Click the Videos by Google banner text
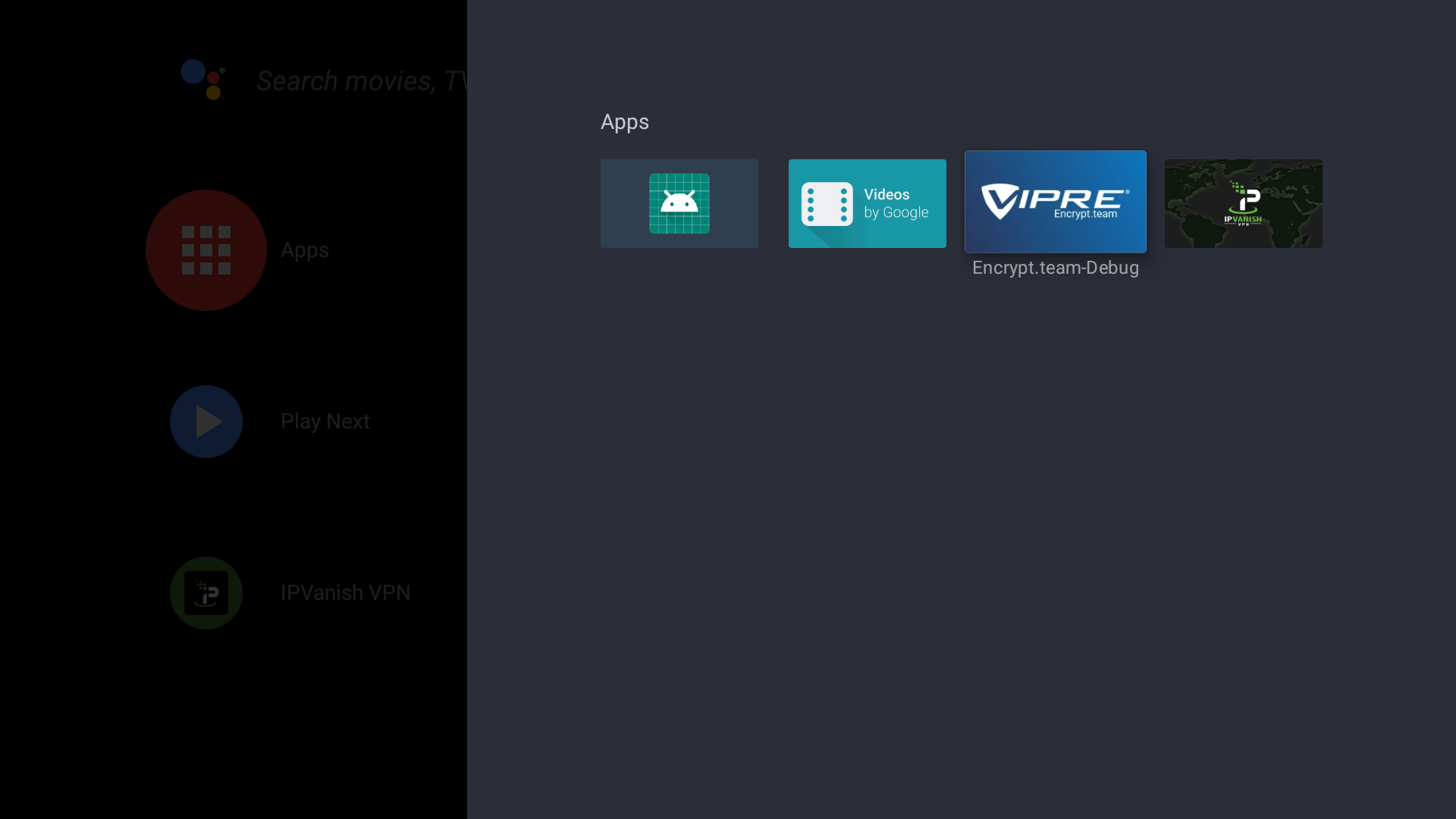 [896, 203]
